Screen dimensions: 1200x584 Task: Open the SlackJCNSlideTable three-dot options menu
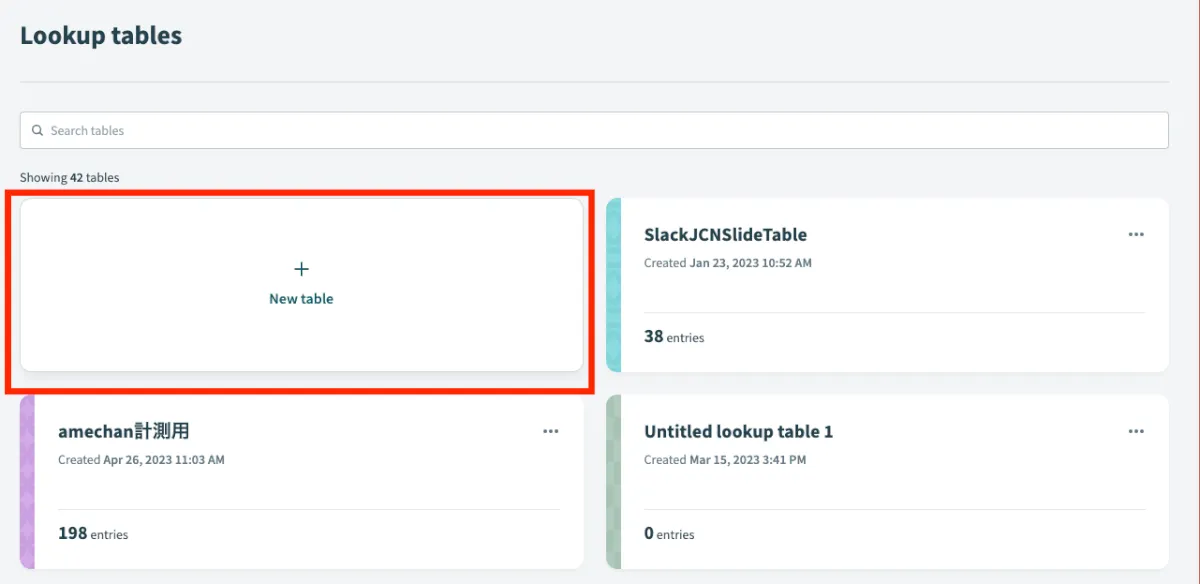(1136, 234)
